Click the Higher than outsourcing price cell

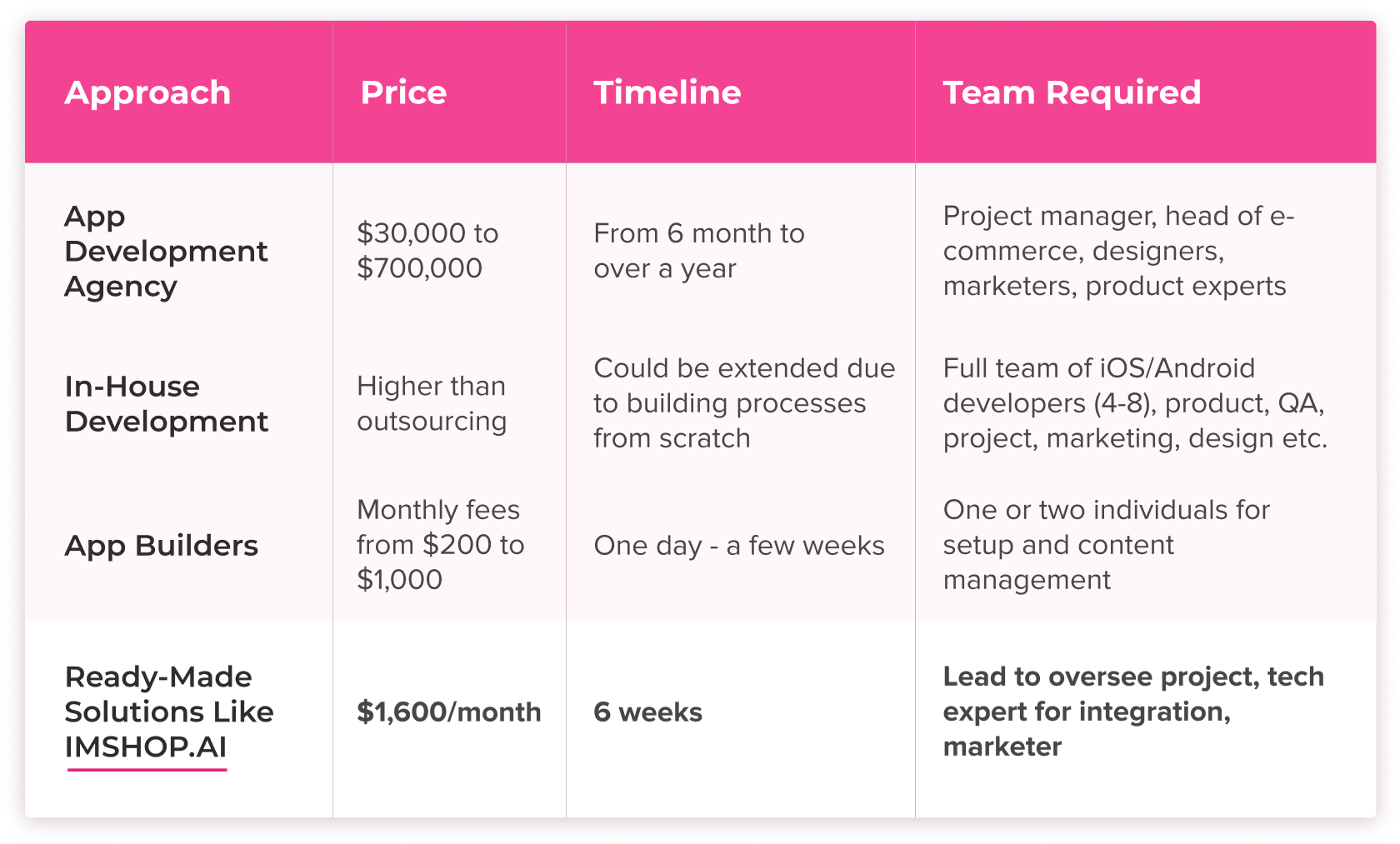point(432,404)
